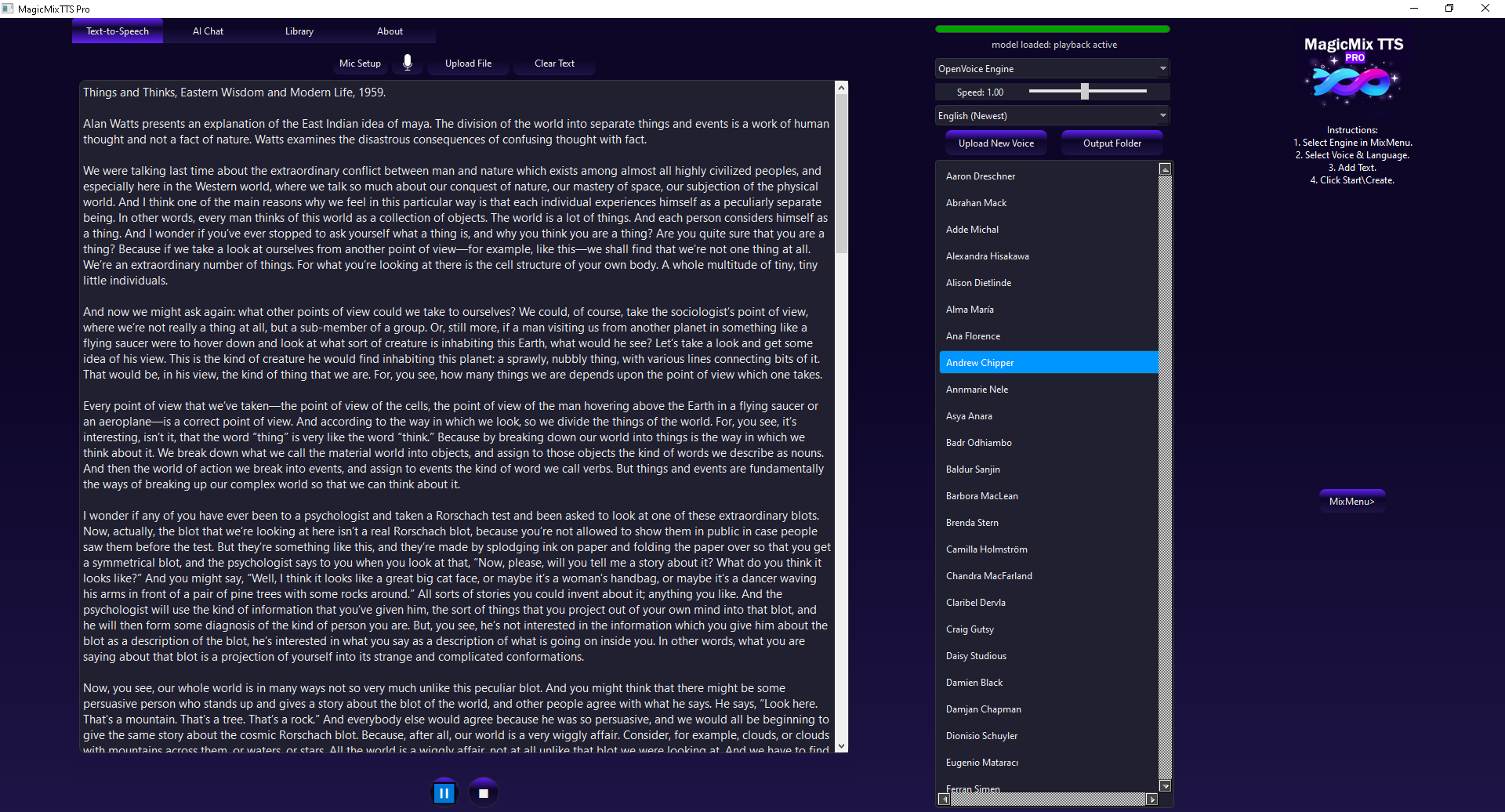Select voice Annmarie Nele
Screen dimensions: 1505x812
click(x=1049, y=390)
